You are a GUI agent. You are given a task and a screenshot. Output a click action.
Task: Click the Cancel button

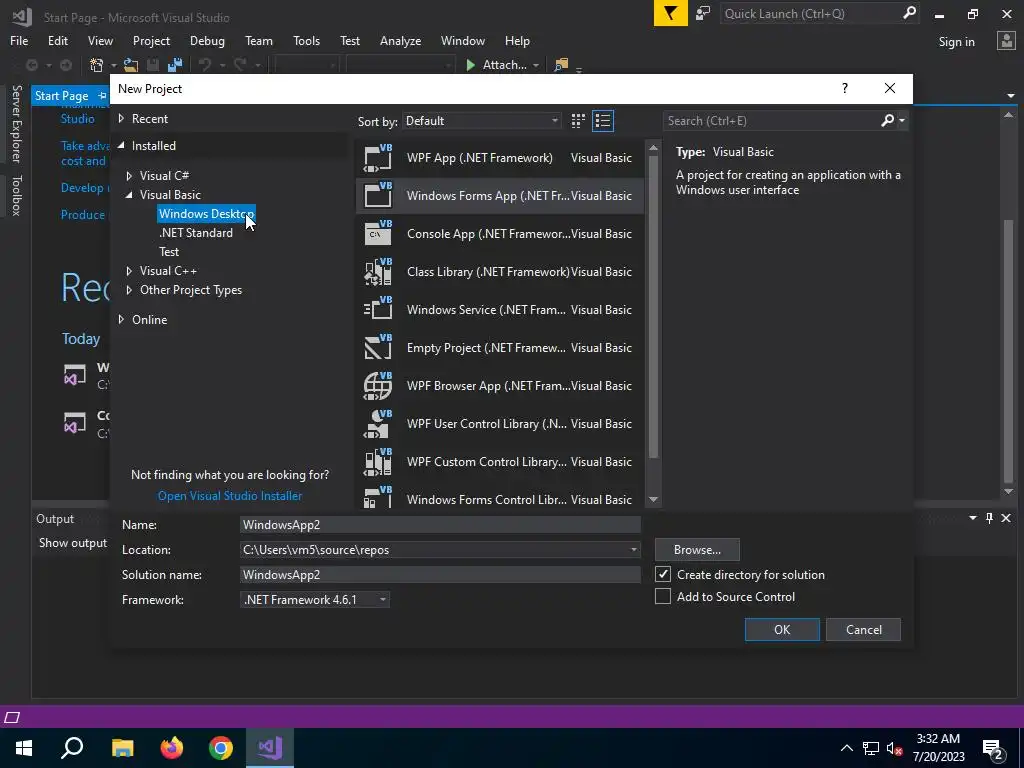(863, 630)
